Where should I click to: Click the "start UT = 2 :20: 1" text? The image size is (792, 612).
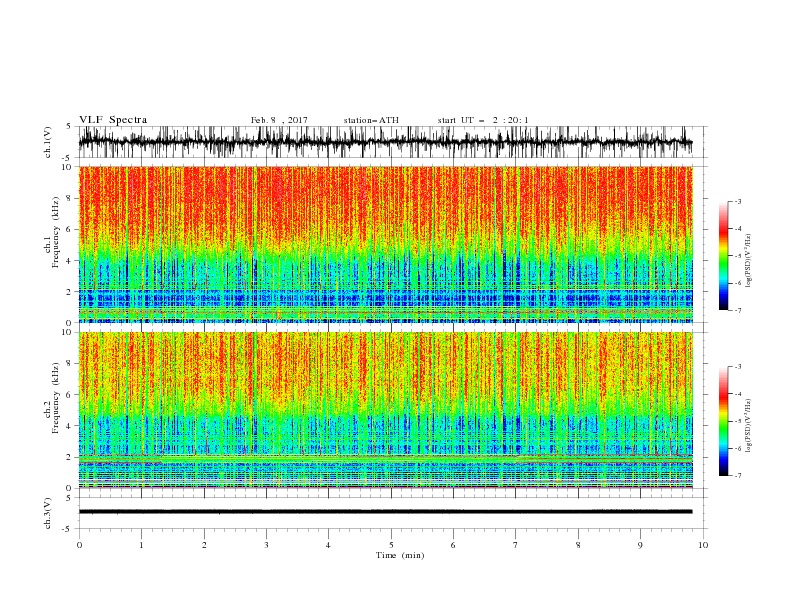pyautogui.click(x=482, y=120)
